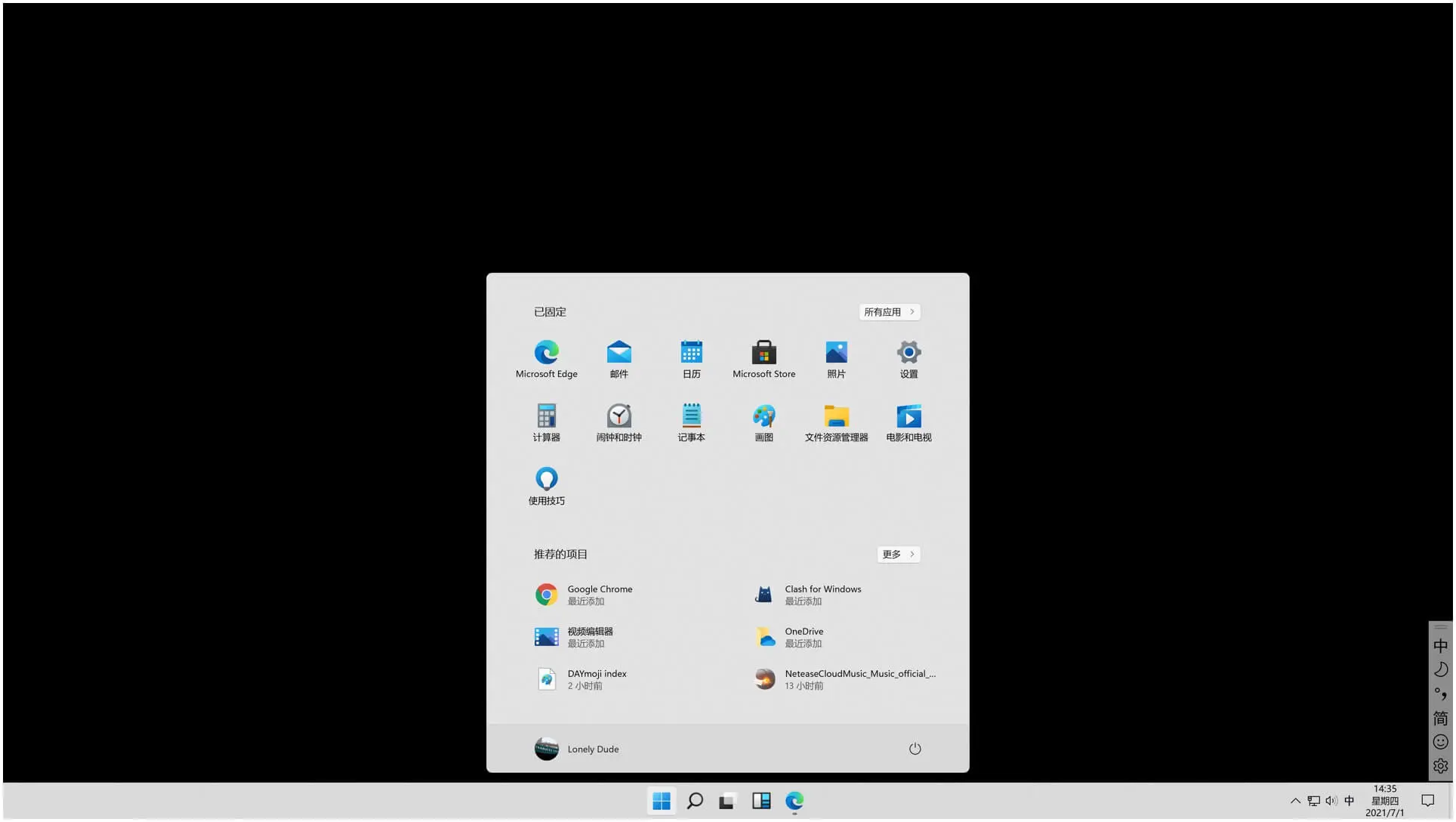This screenshot has width=1456, height=822.
Task: Open 电影和电视 Movies TV app
Action: [908, 416]
